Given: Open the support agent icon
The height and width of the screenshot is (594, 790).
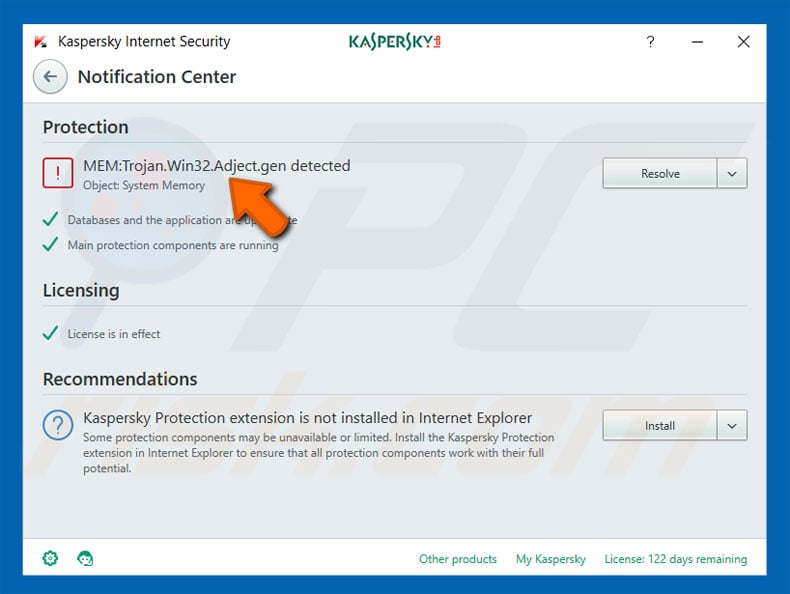Looking at the screenshot, I should pyautogui.click(x=85, y=558).
